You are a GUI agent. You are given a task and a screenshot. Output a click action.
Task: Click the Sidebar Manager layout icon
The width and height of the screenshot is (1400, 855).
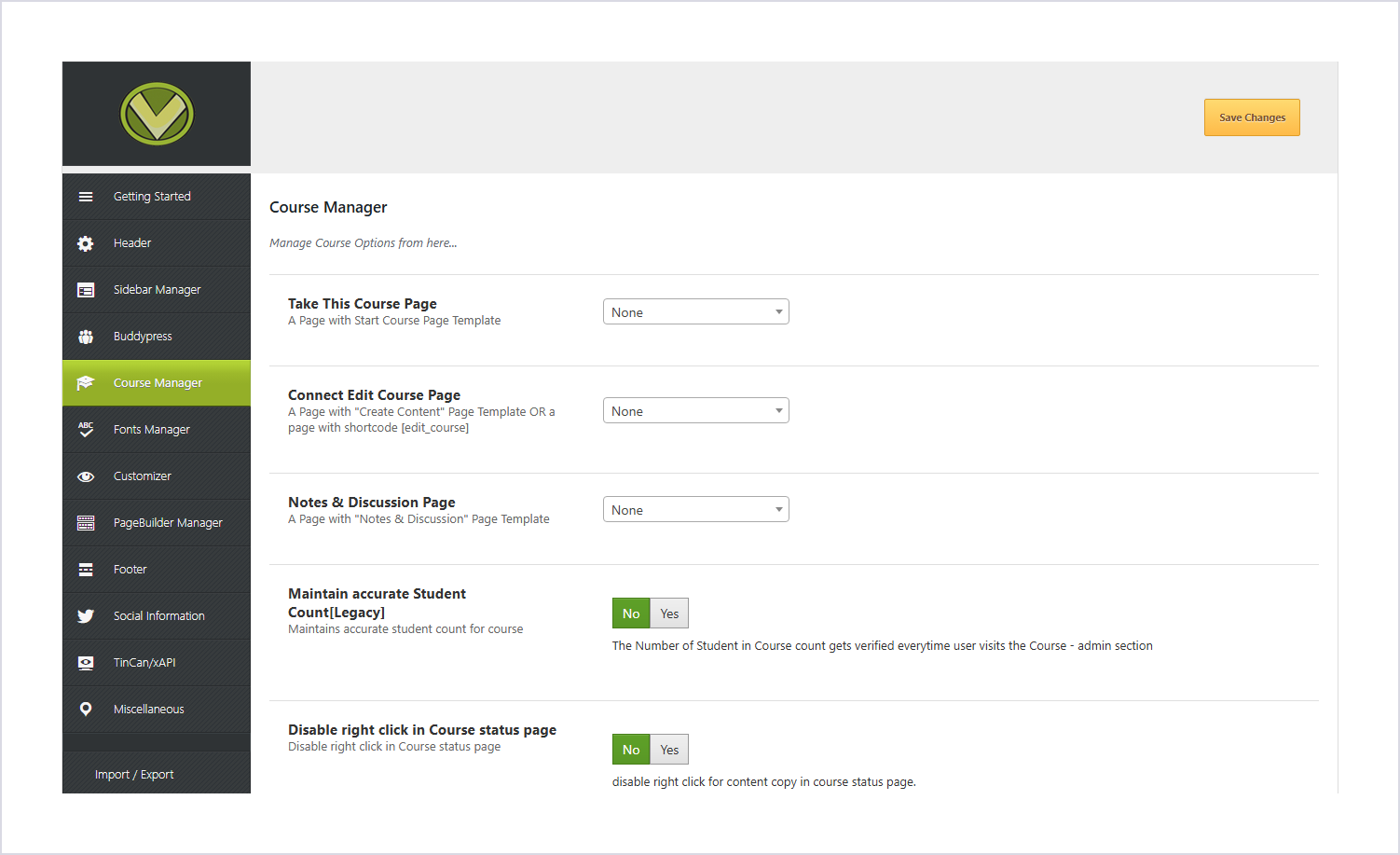(x=86, y=290)
